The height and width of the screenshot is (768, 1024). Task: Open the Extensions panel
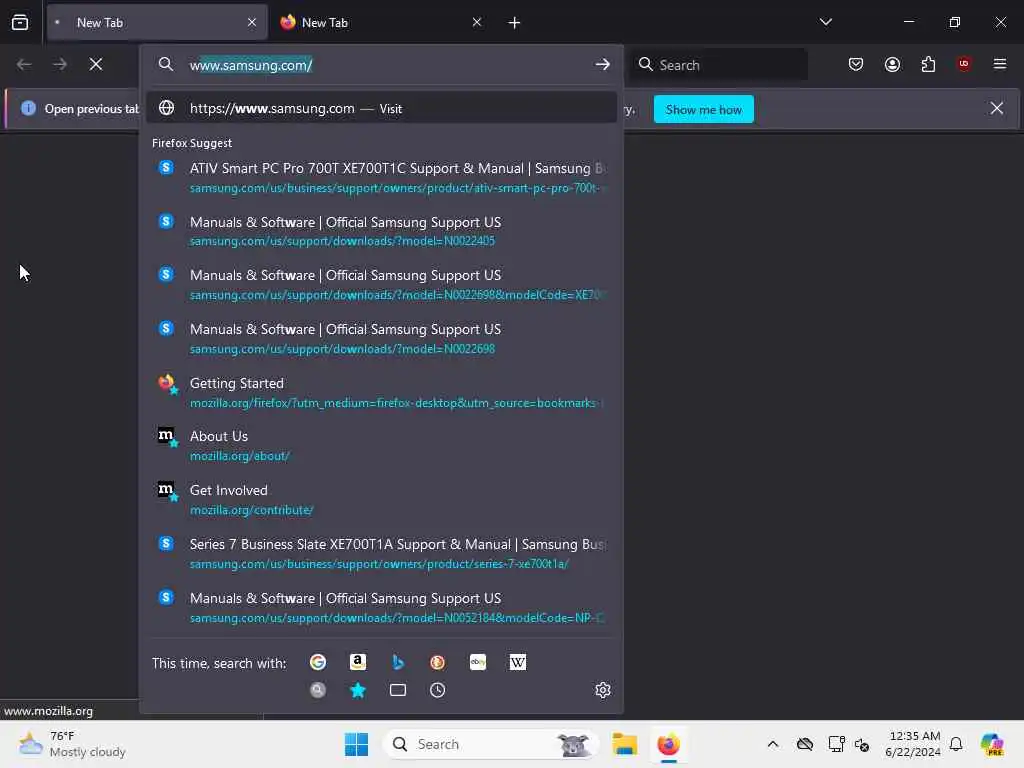[x=928, y=64]
